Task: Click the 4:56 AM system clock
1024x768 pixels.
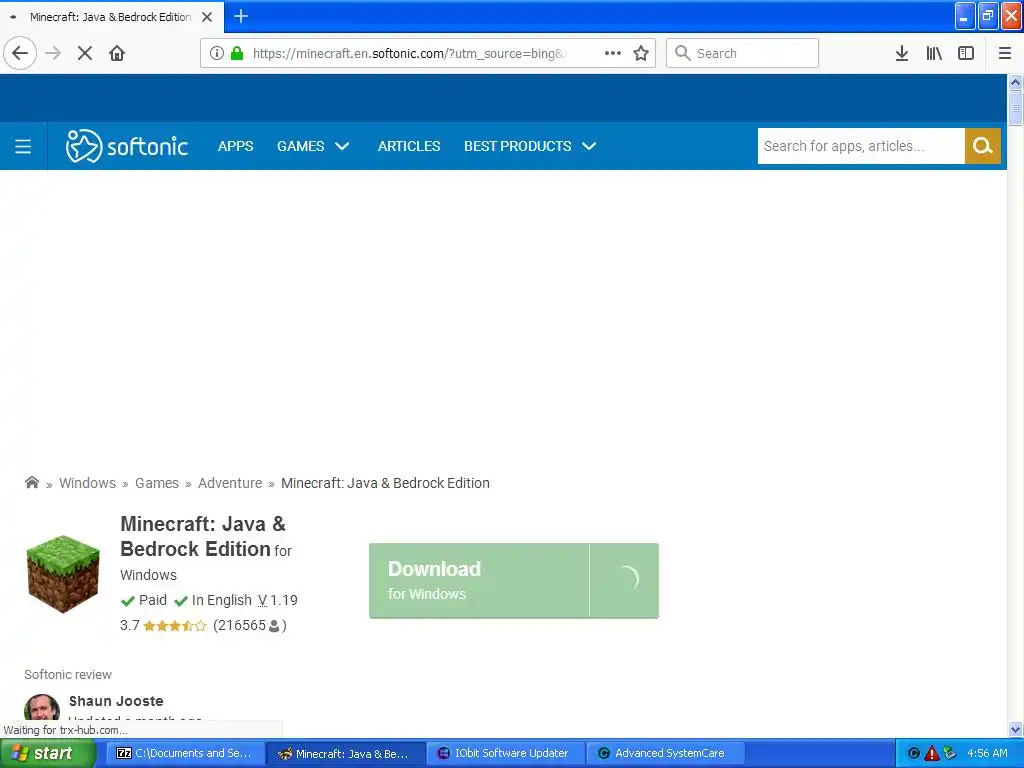Action: pos(987,753)
